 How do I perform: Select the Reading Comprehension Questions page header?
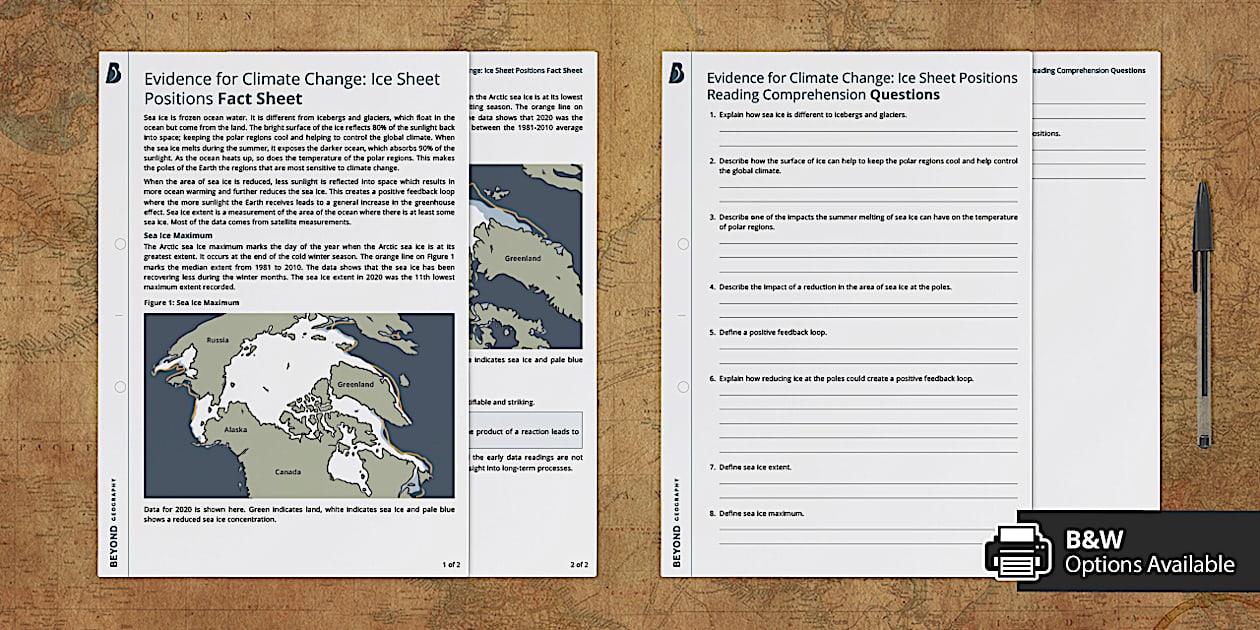point(862,85)
